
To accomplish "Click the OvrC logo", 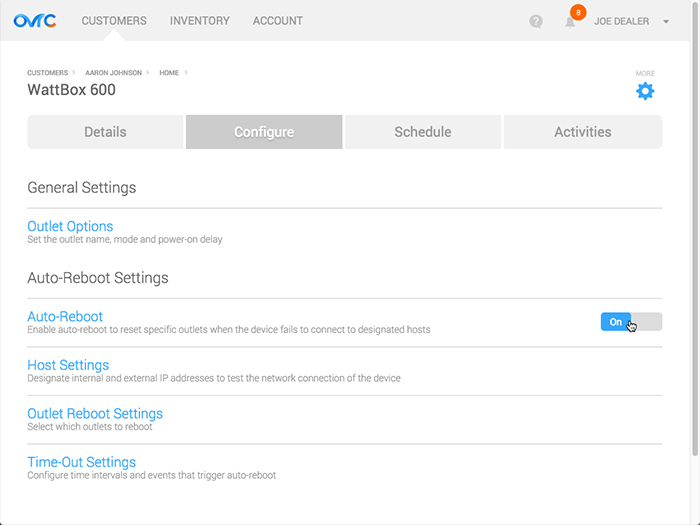I will (35, 21).
